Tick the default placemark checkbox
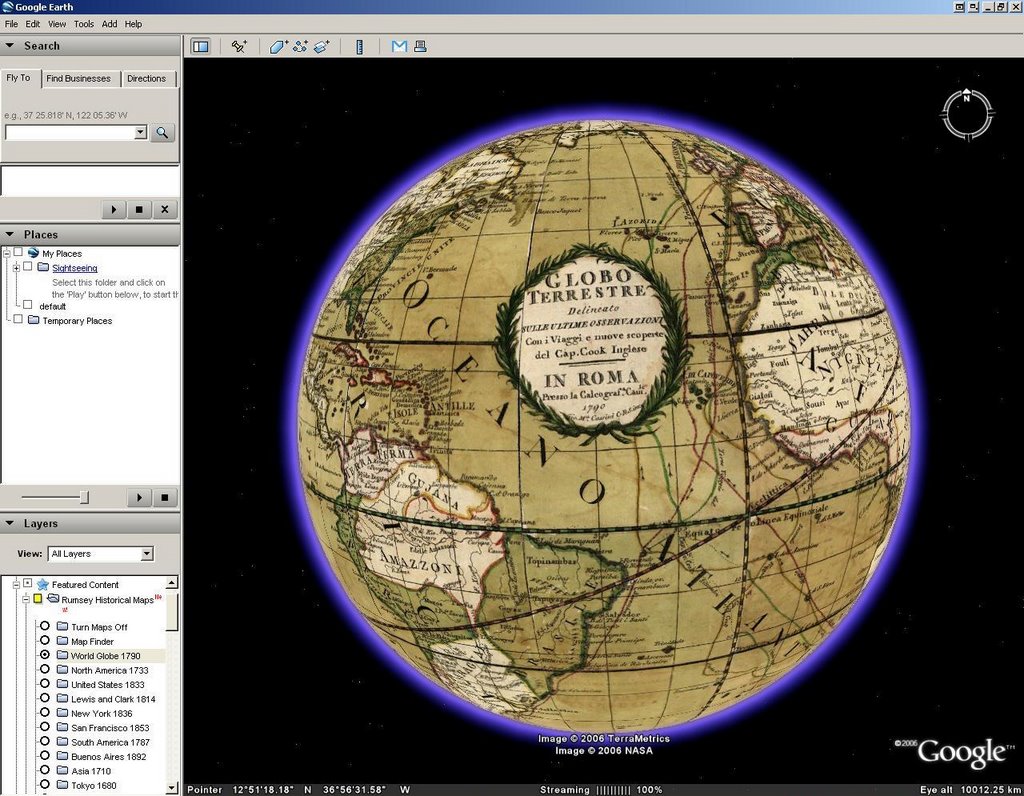Screen dimensions: 1024x796 point(27,304)
